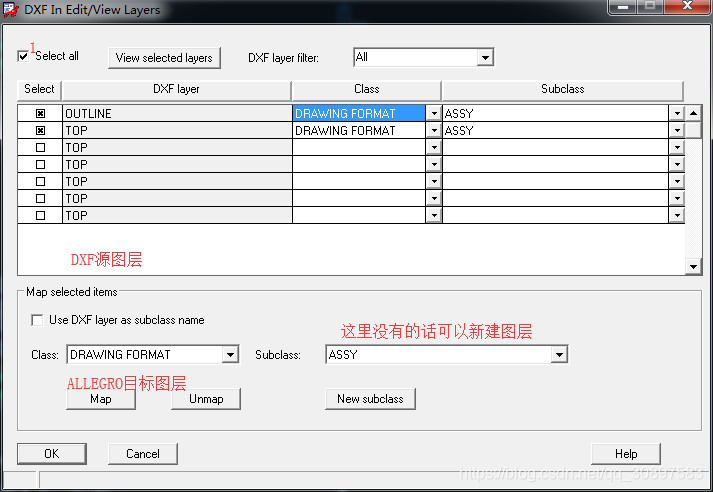
Task: Enable Use DXF layer as subclass name
Action: point(38,320)
